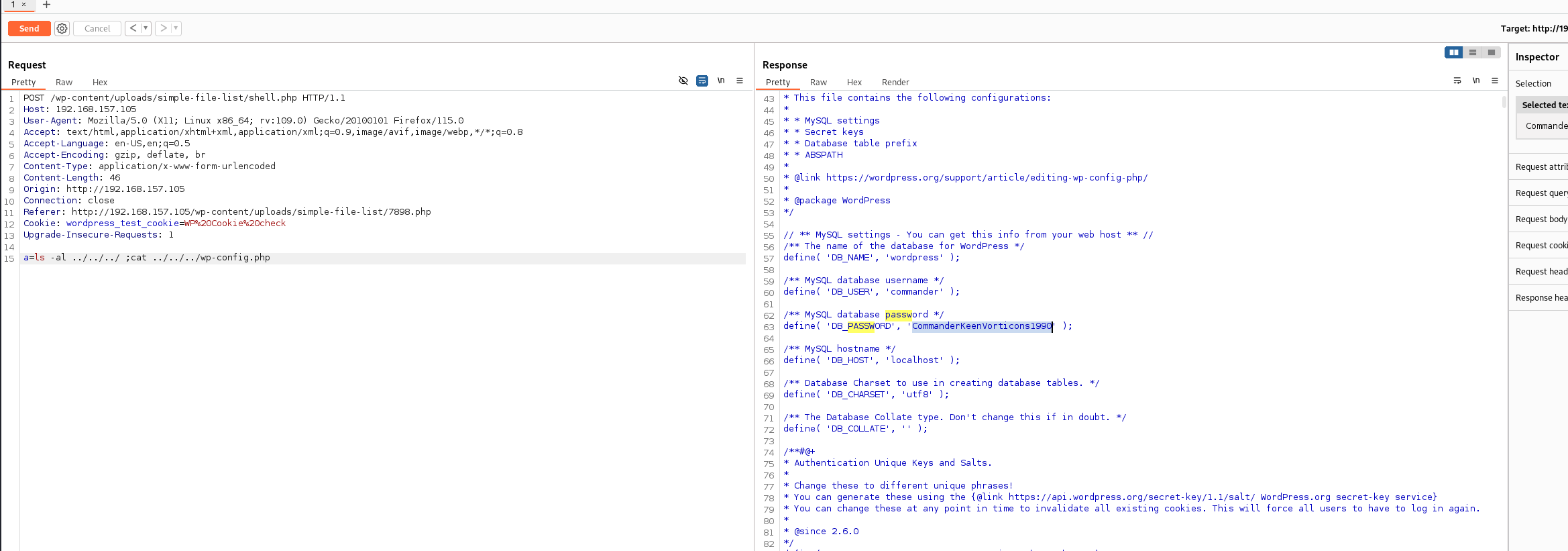Switch request view to Raw
This screenshot has height=551, width=1568.
(x=64, y=82)
